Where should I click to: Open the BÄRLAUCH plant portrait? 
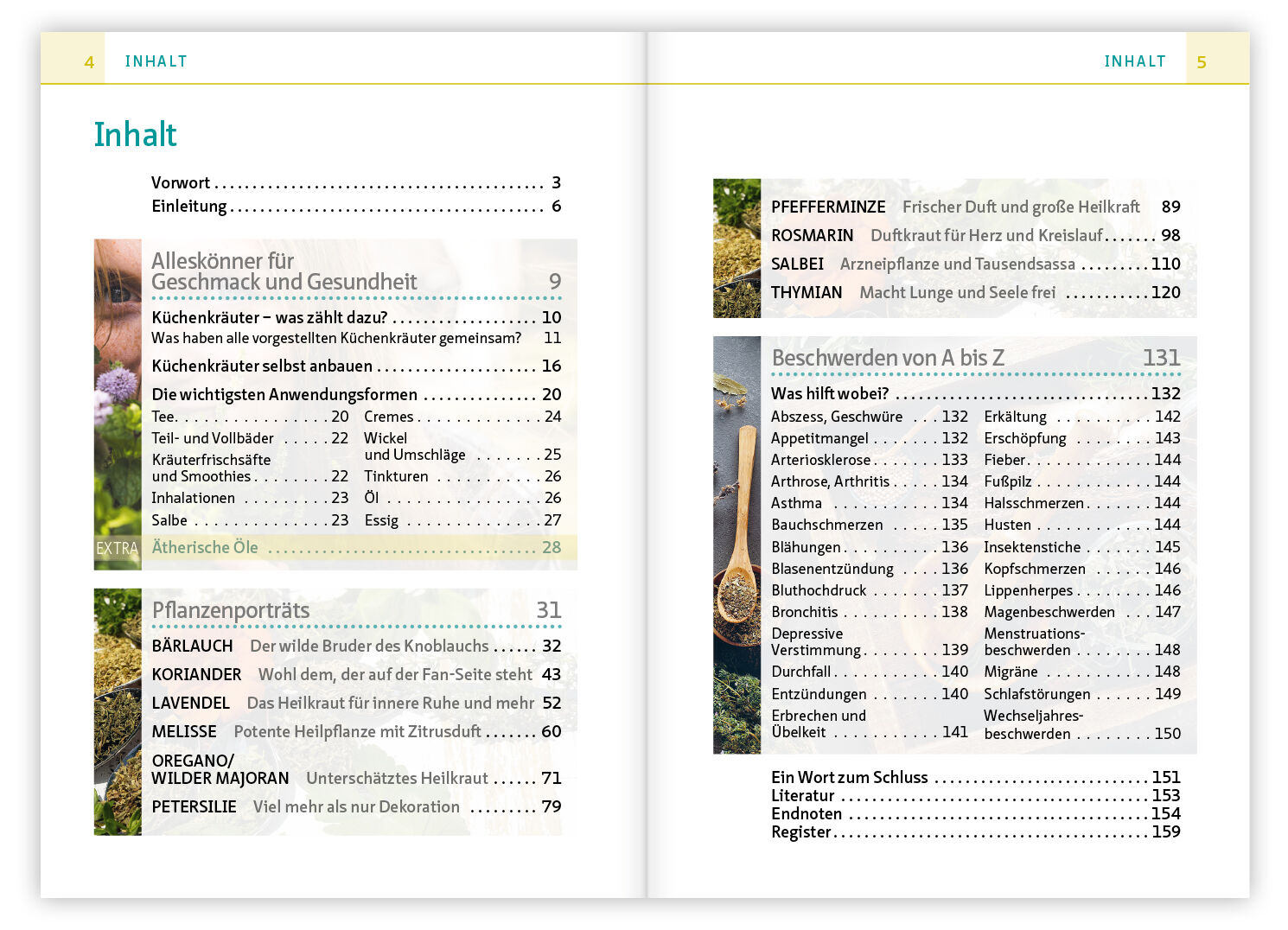[x=192, y=647]
